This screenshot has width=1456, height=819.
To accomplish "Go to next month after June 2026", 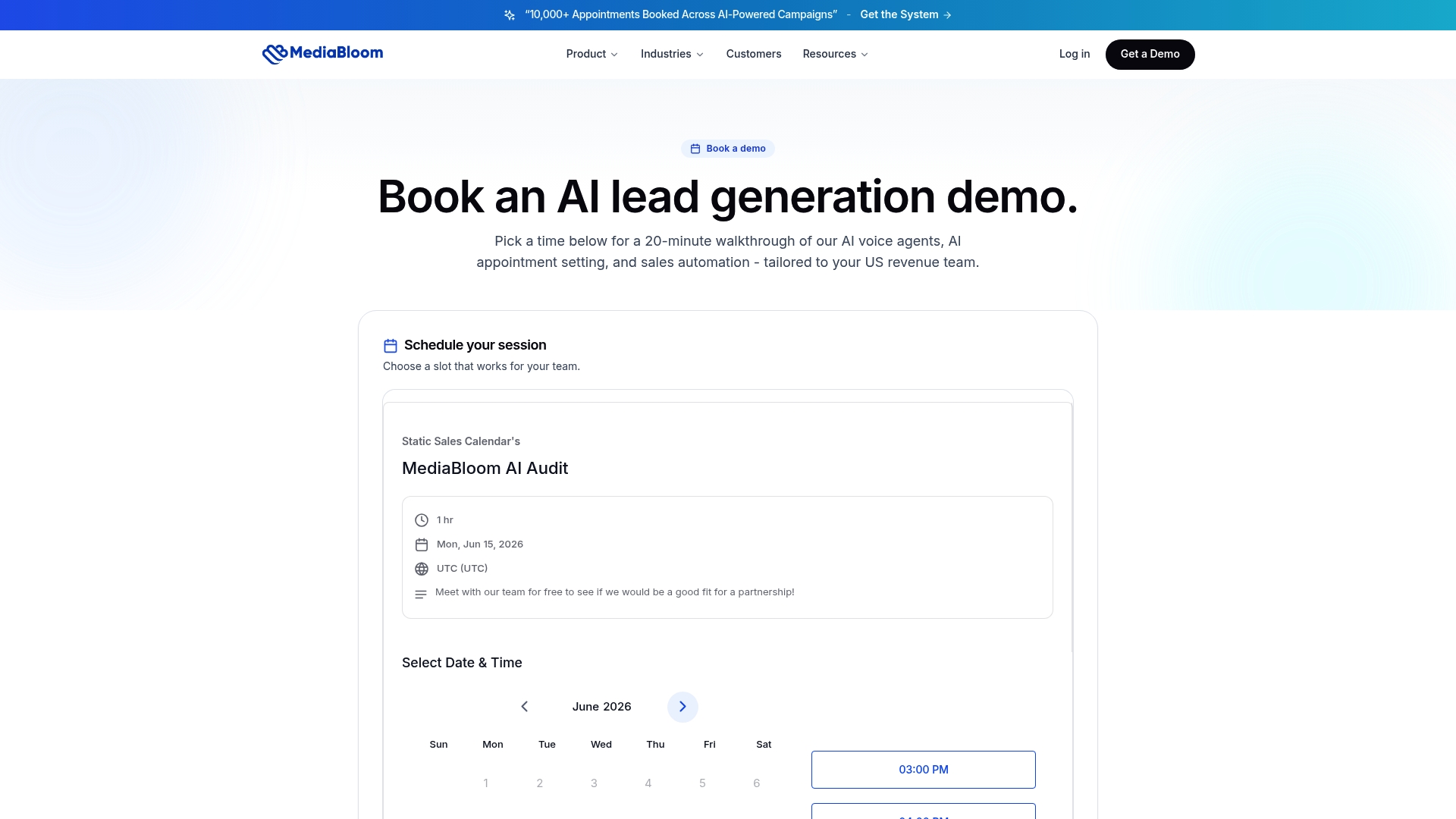I will 682,707.
